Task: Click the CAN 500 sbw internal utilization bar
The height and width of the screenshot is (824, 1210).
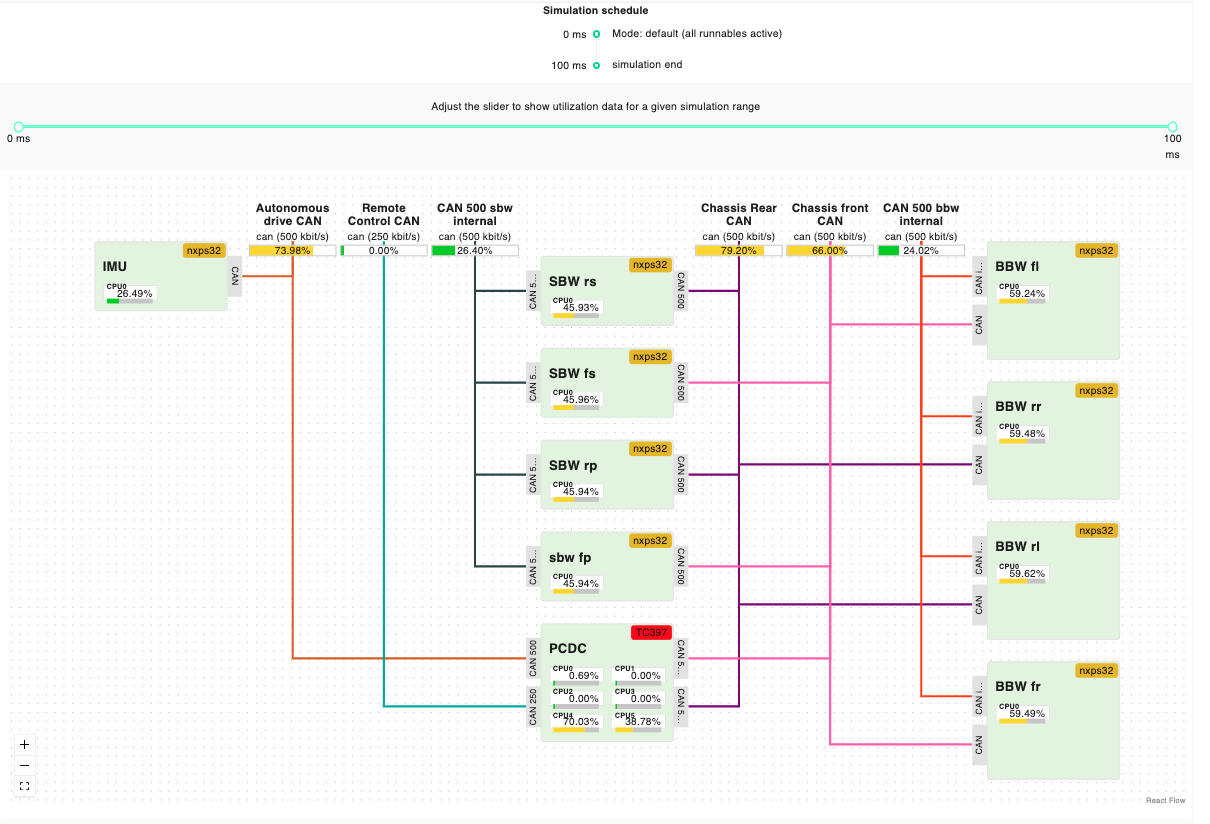Action: click(474, 251)
